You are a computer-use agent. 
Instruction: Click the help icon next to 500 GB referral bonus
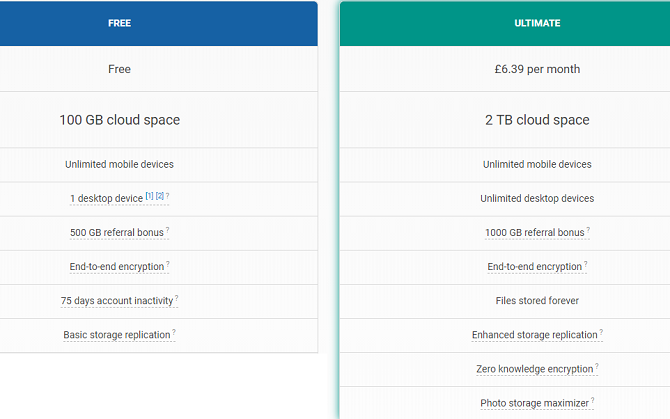167,230
